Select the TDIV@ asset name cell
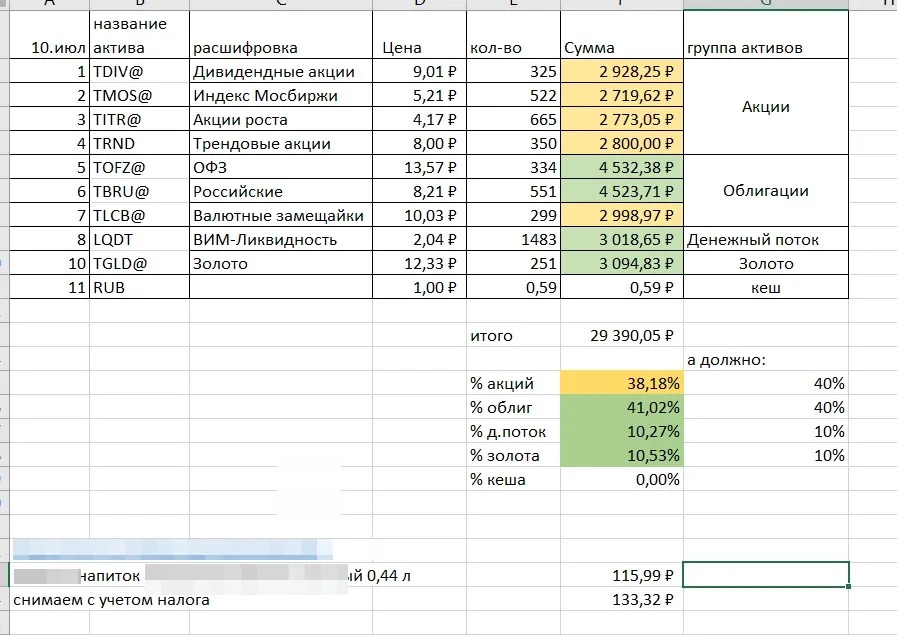The height and width of the screenshot is (635, 897). click(x=139, y=71)
